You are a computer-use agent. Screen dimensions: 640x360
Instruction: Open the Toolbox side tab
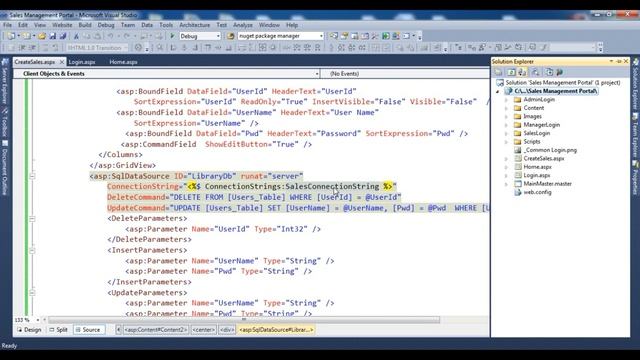(5, 122)
